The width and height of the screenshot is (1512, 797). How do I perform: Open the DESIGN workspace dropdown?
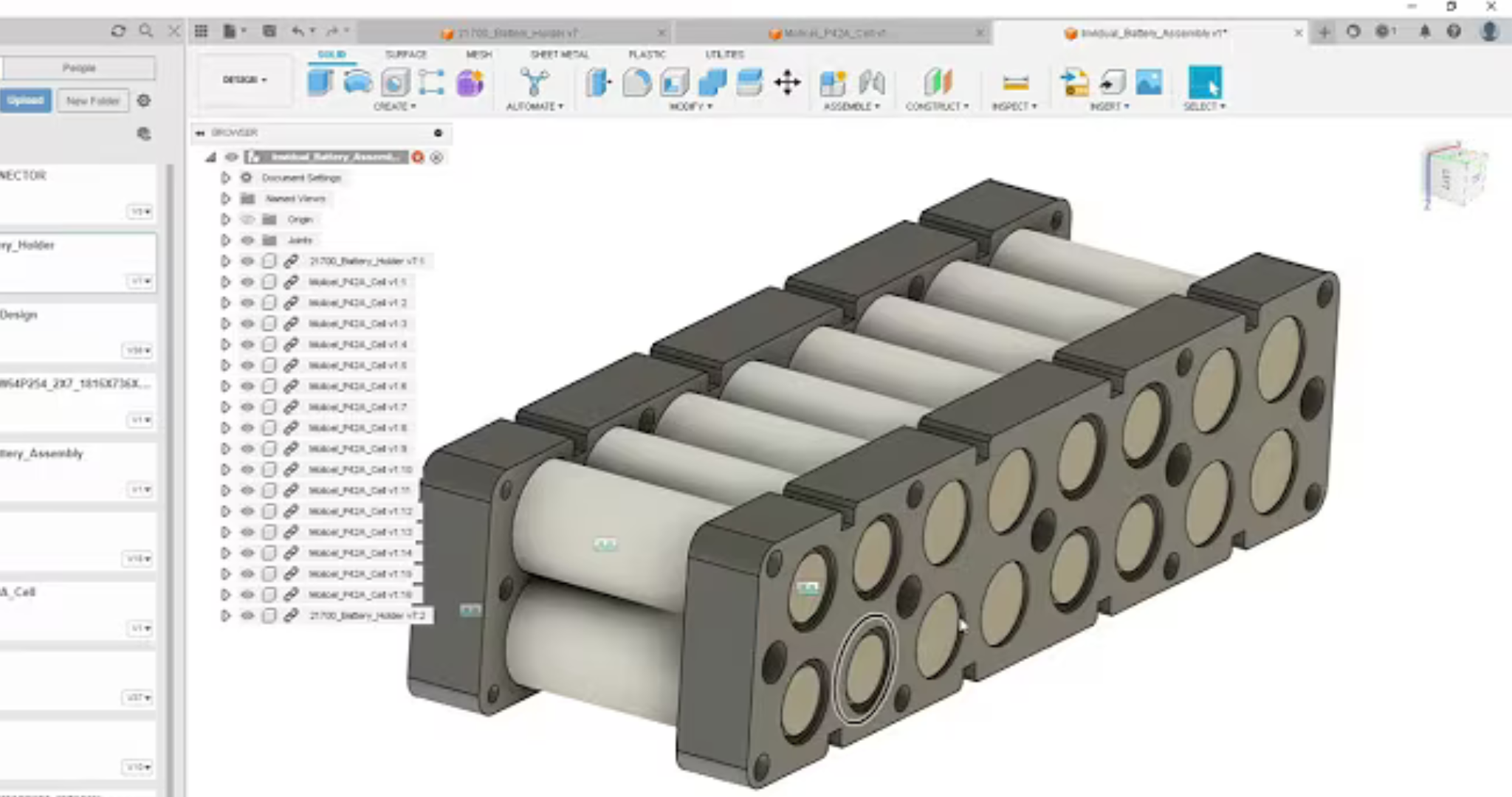coord(244,79)
